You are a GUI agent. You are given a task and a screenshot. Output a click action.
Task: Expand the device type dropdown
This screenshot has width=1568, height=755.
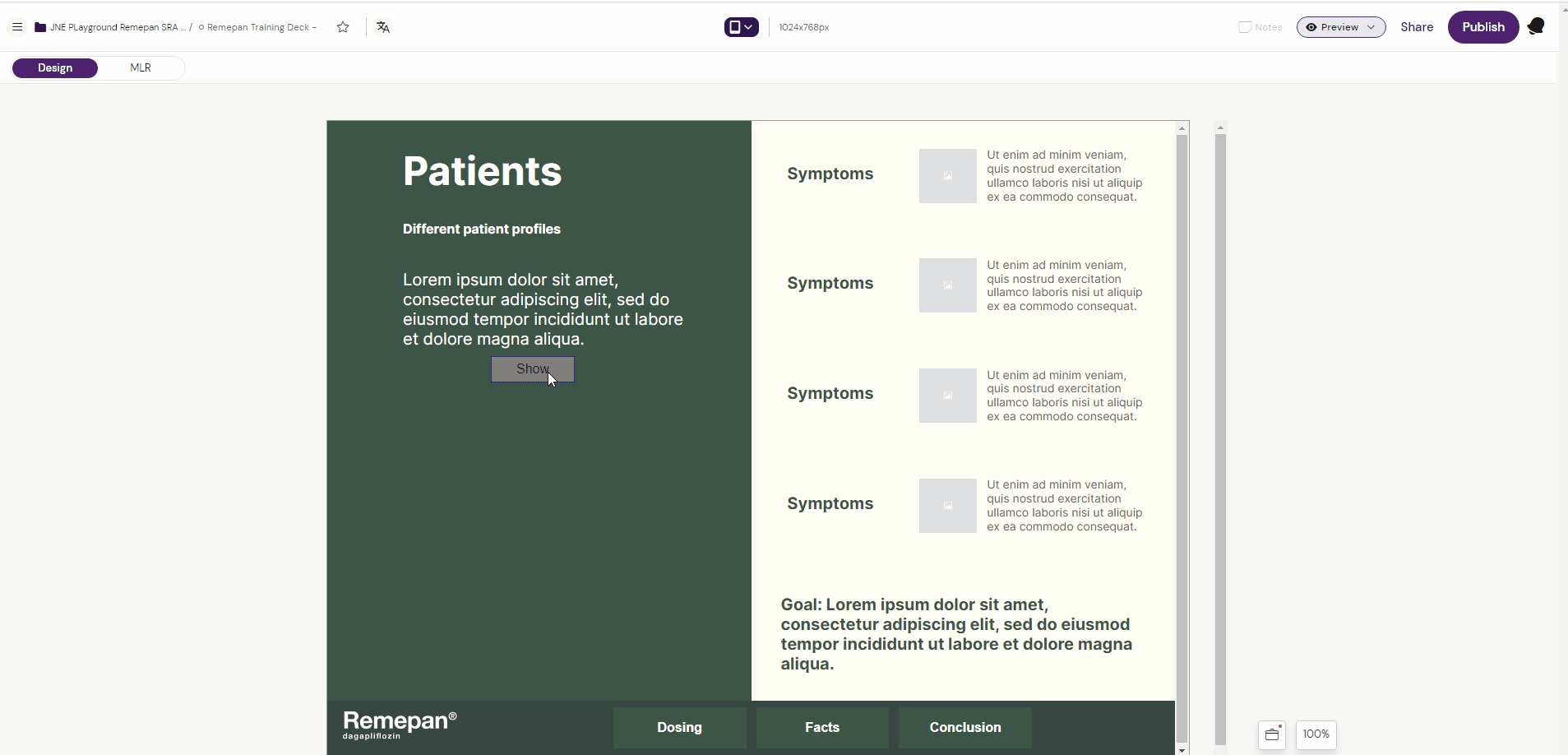[x=741, y=27]
